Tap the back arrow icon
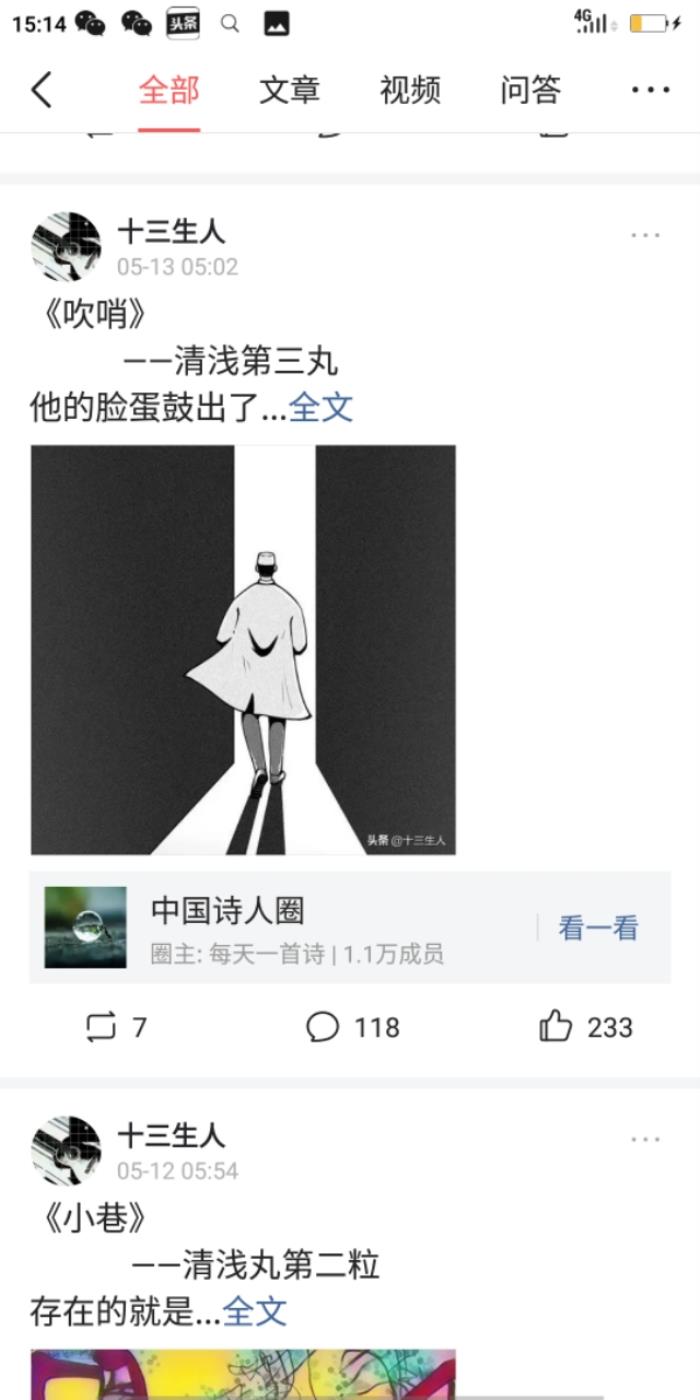Image resolution: width=700 pixels, height=1400 pixels. [x=41, y=90]
